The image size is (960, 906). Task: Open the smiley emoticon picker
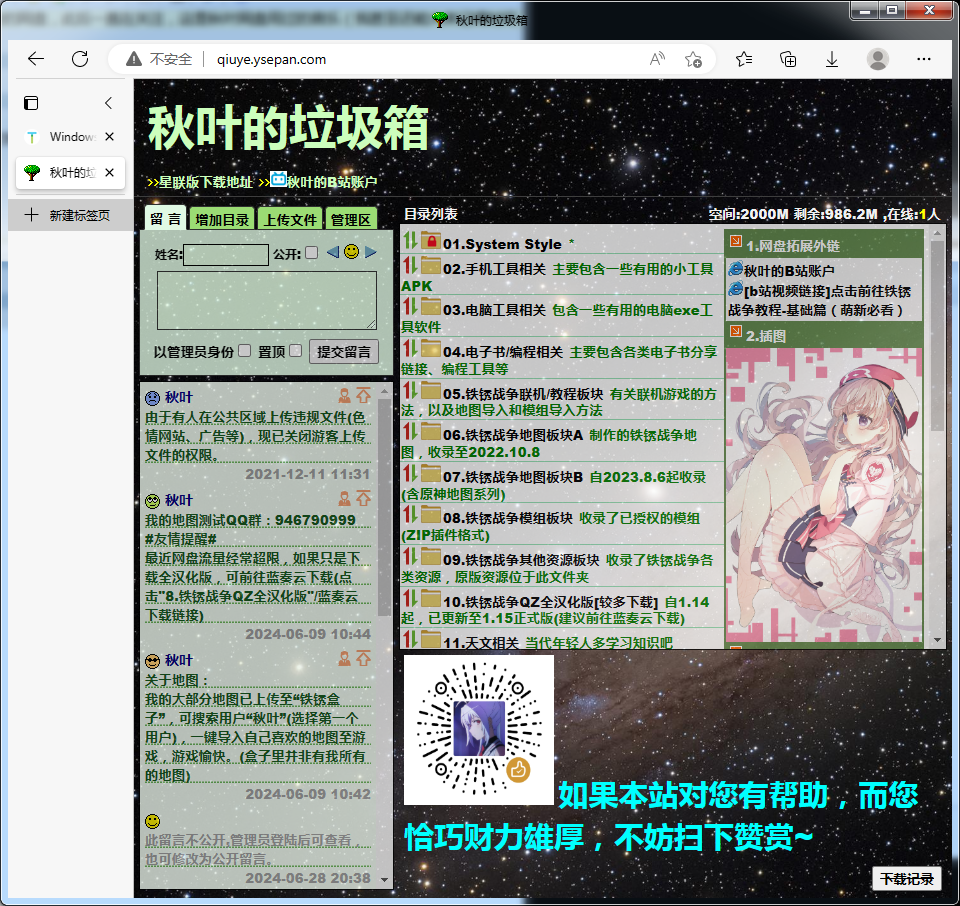(x=349, y=252)
